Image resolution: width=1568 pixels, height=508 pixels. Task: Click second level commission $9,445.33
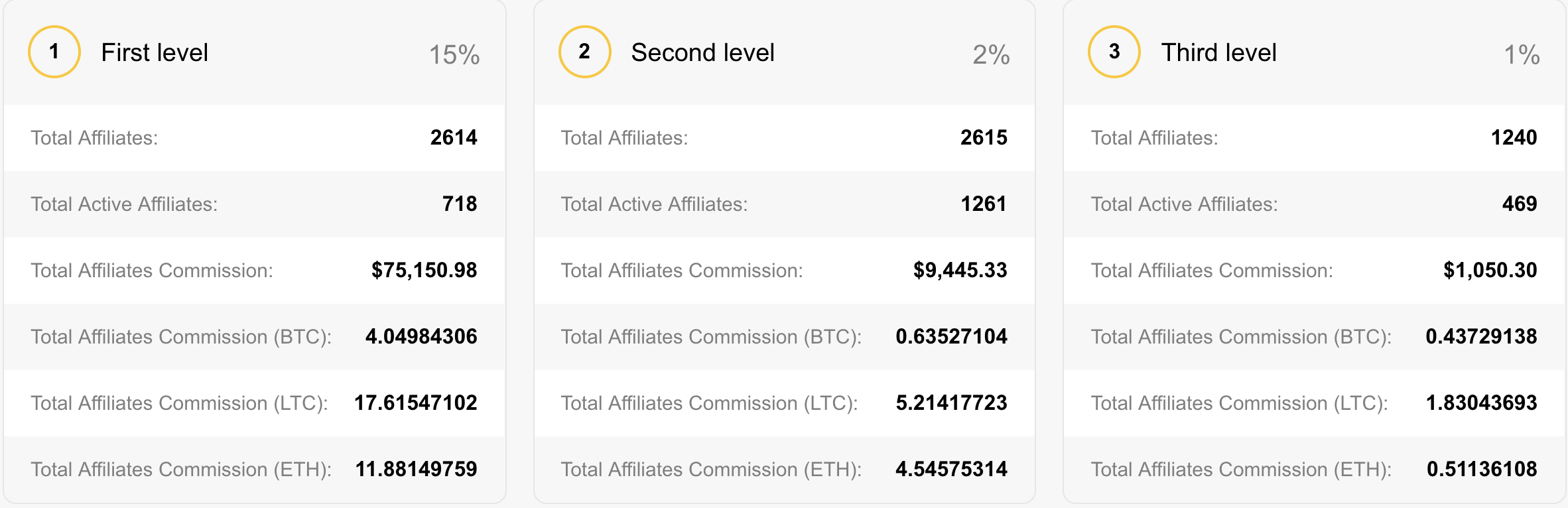pyautogui.click(x=960, y=270)
